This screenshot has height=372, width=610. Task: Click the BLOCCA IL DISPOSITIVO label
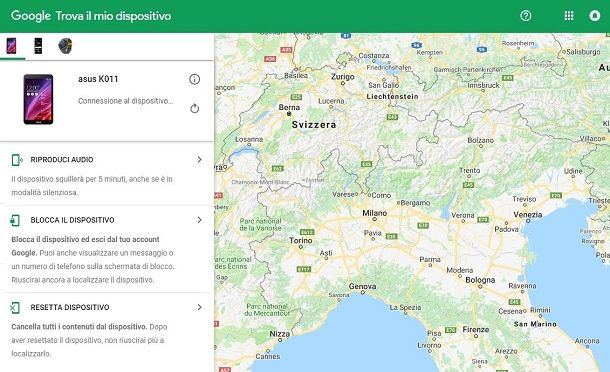[72, 220]
